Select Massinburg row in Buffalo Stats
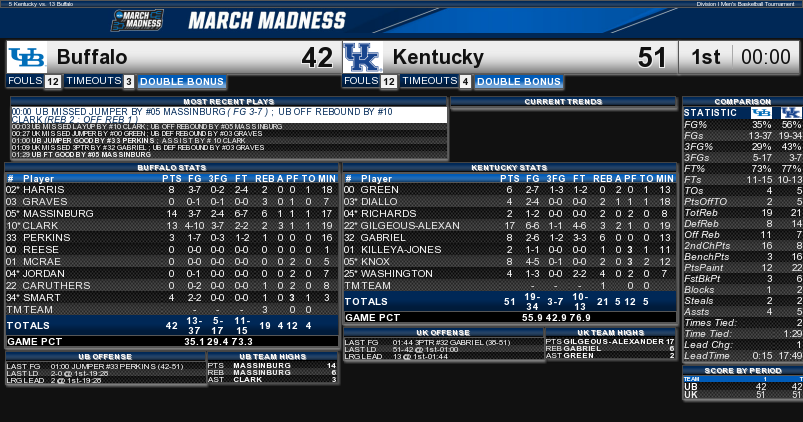803x422 pixels. point(172,214)
